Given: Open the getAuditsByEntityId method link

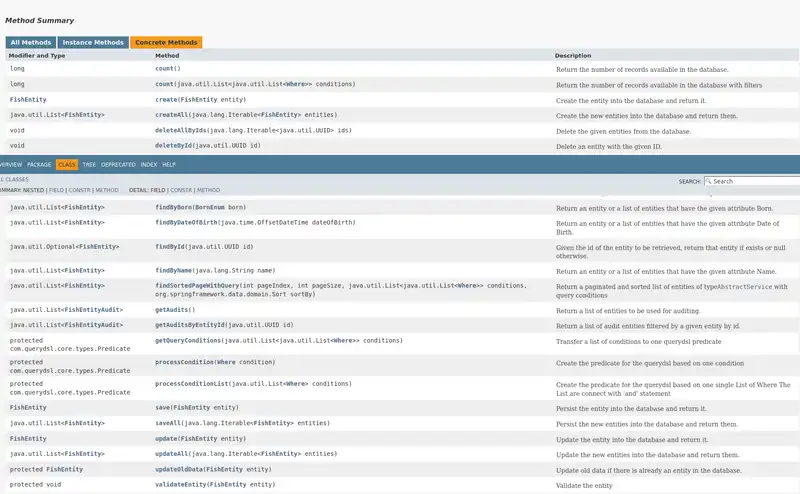Looking at the screenshot, I should [x=190, y=325].
